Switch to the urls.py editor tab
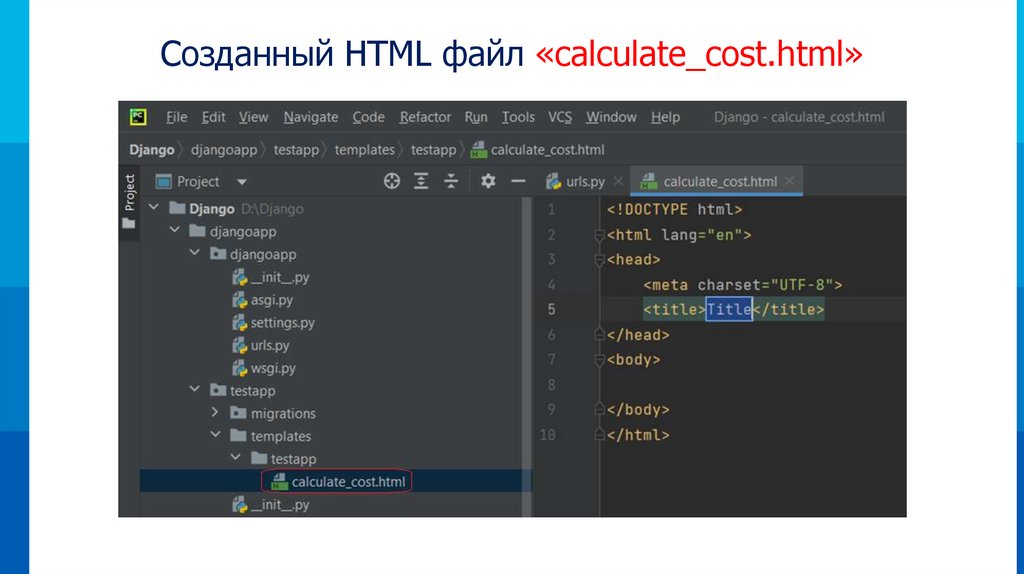This screenshot has height=574, width=1024. [x=575, y=182]
